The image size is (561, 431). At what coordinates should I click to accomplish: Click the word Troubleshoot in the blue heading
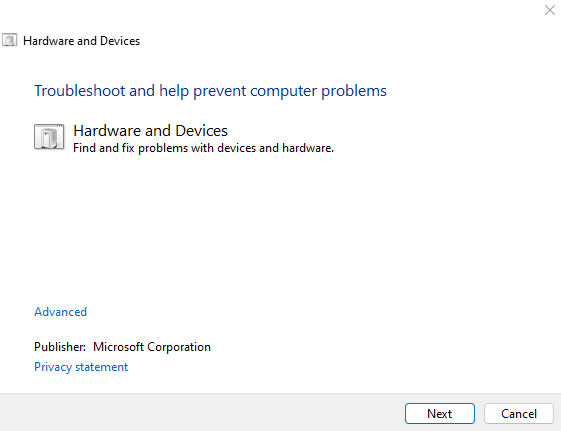click(79, 91)
